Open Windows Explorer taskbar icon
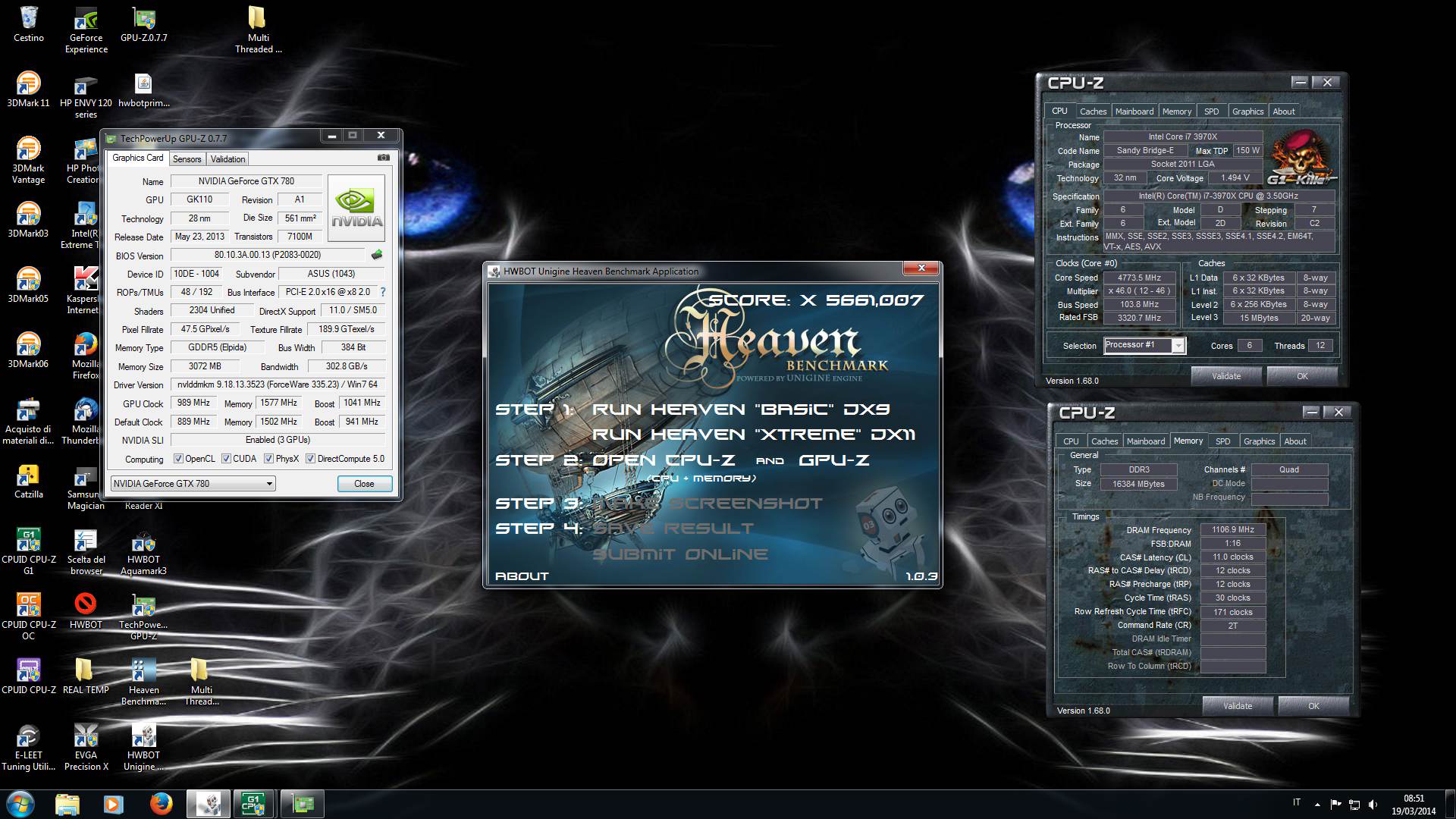 coord(67,804)
